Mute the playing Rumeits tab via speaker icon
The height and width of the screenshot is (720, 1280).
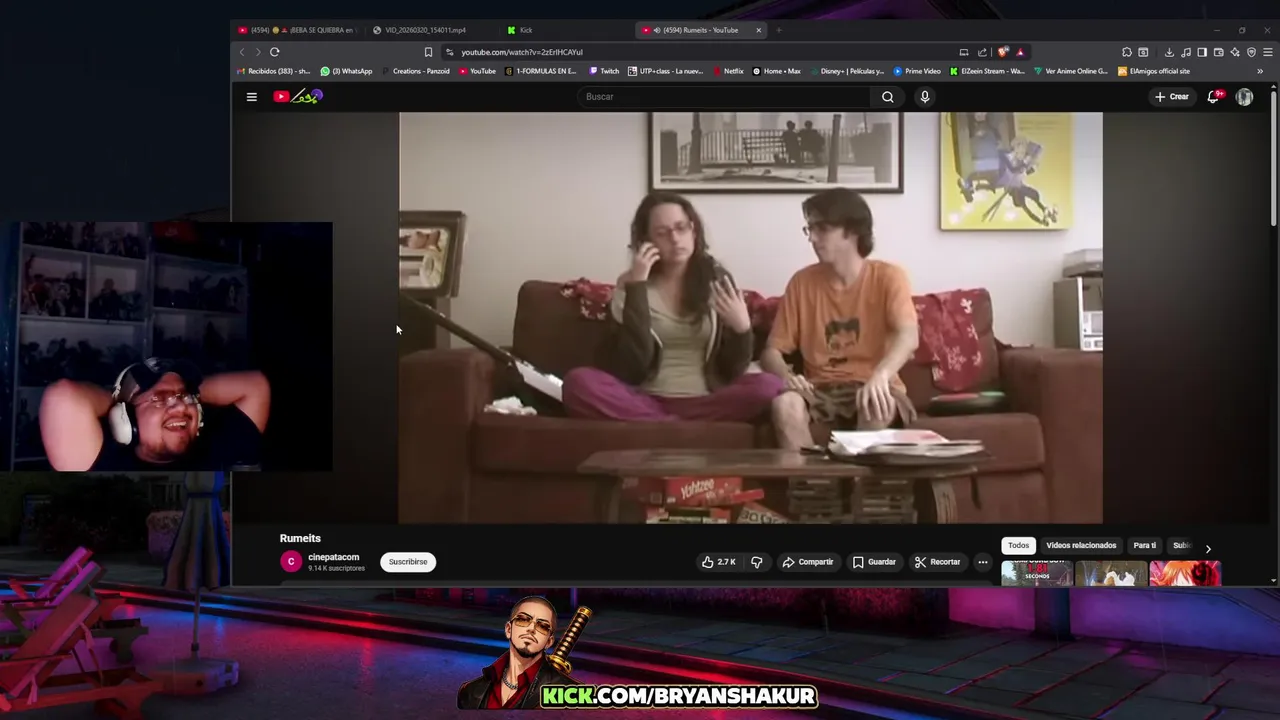(x=656, y=30)
